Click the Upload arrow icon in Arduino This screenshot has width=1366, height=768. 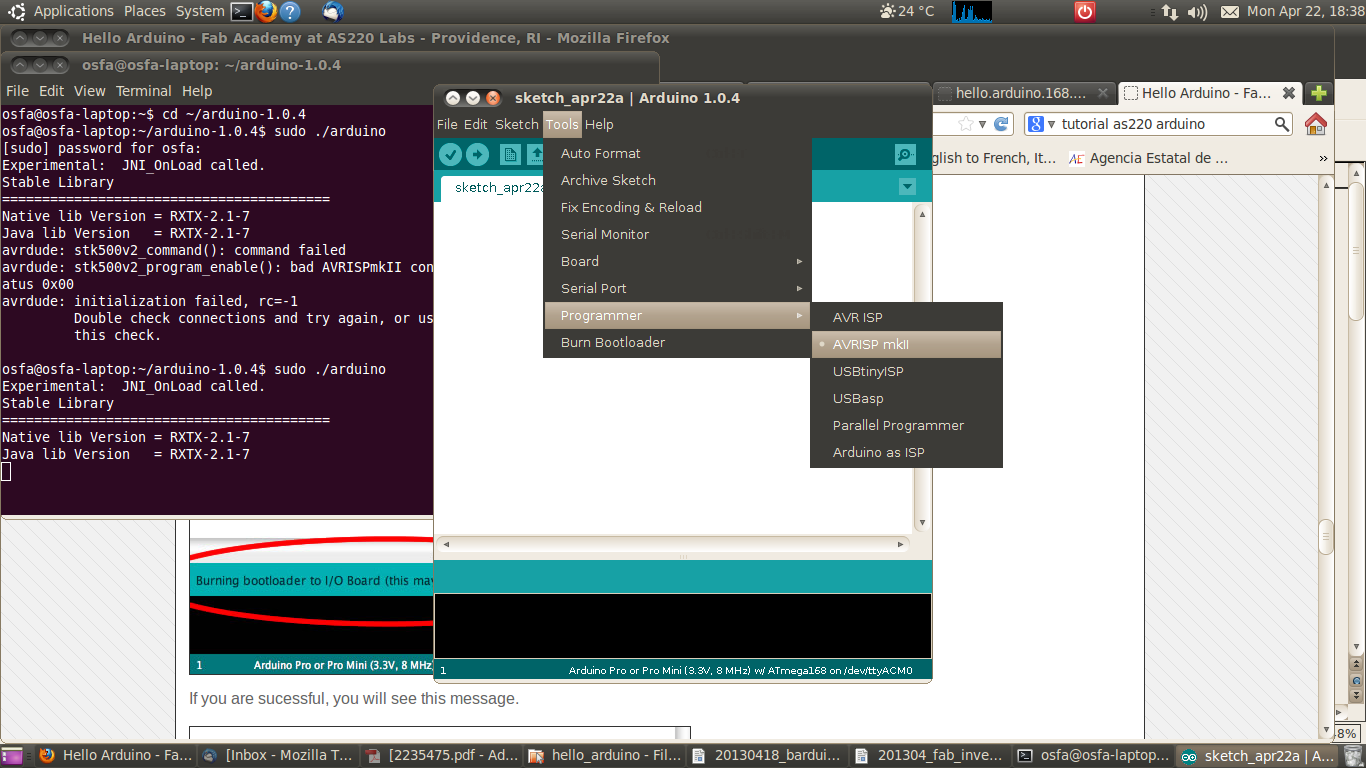477,154
